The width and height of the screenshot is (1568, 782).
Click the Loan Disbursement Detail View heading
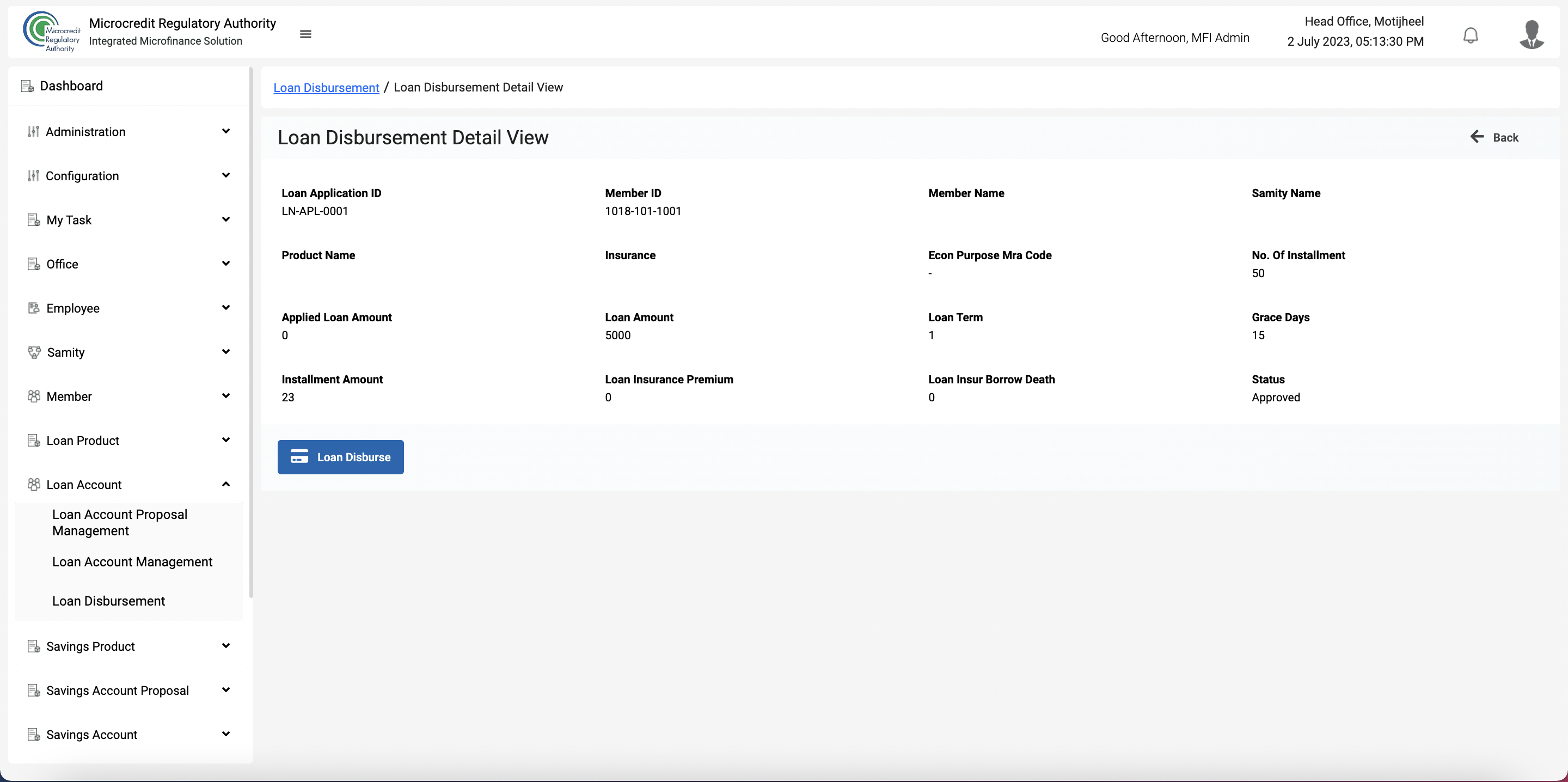(413, 138)
